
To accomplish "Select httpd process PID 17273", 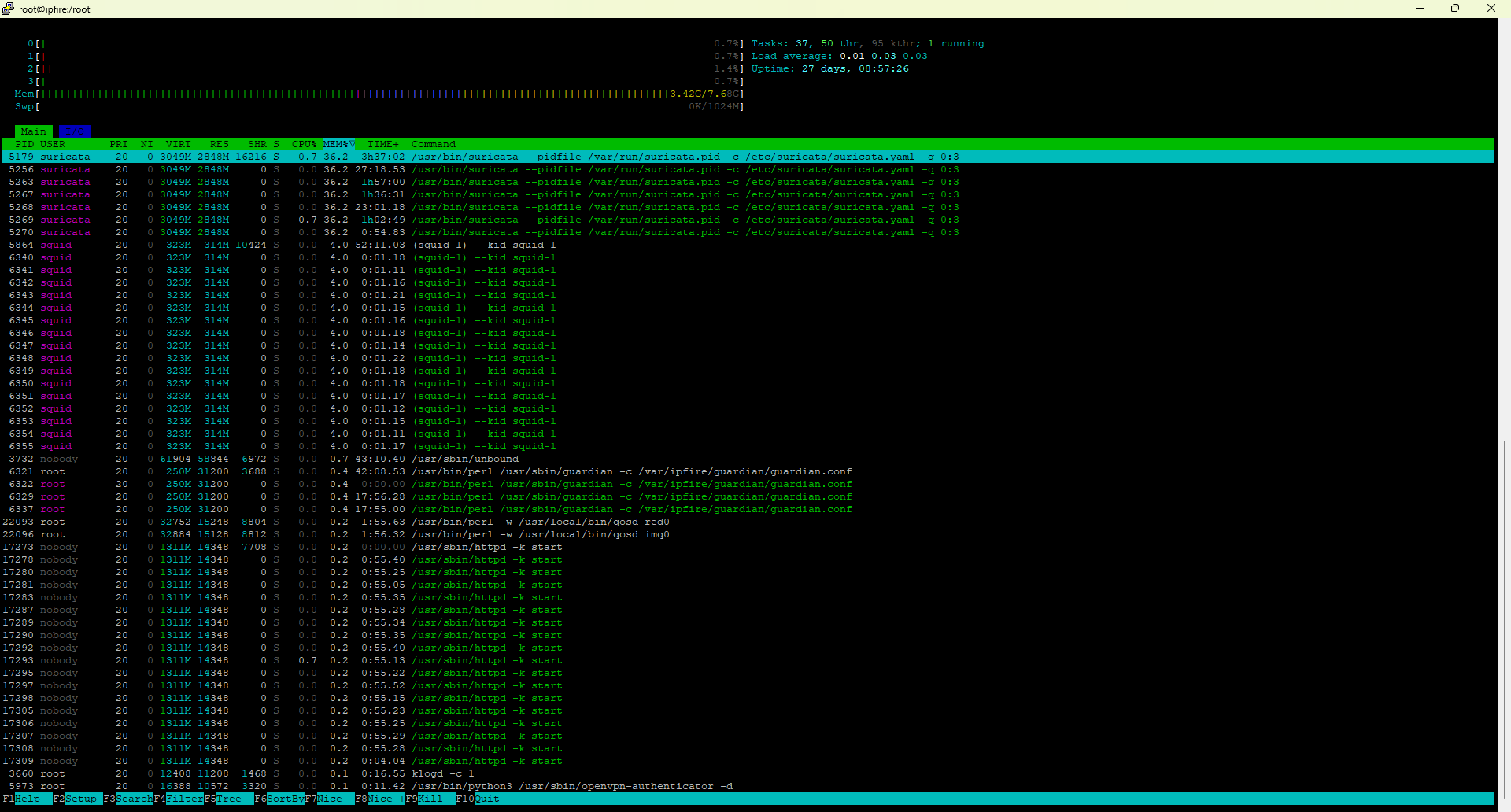I will click(x=748, y=547).
